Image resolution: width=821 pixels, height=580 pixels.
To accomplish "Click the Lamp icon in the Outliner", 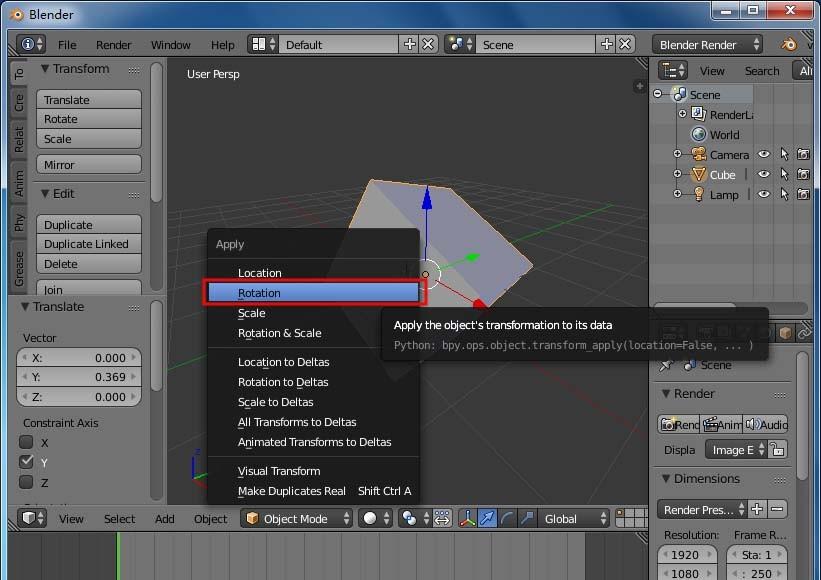I will tap(699, 194).
